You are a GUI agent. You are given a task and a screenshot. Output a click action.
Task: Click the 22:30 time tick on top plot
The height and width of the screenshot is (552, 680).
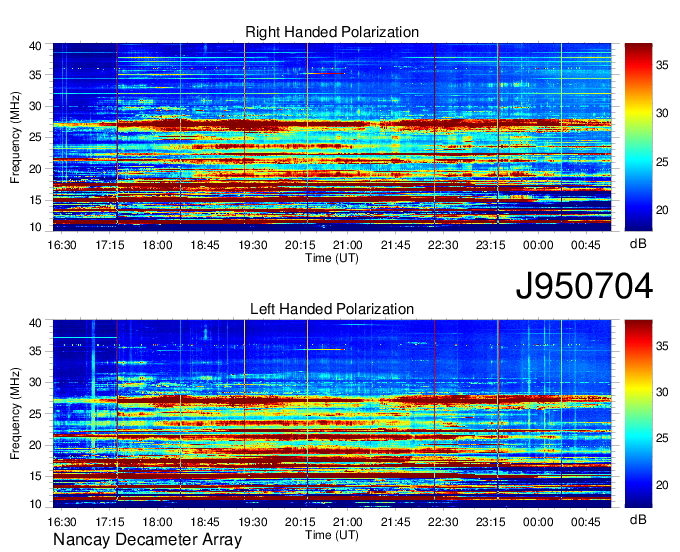(x=443, y=245)
